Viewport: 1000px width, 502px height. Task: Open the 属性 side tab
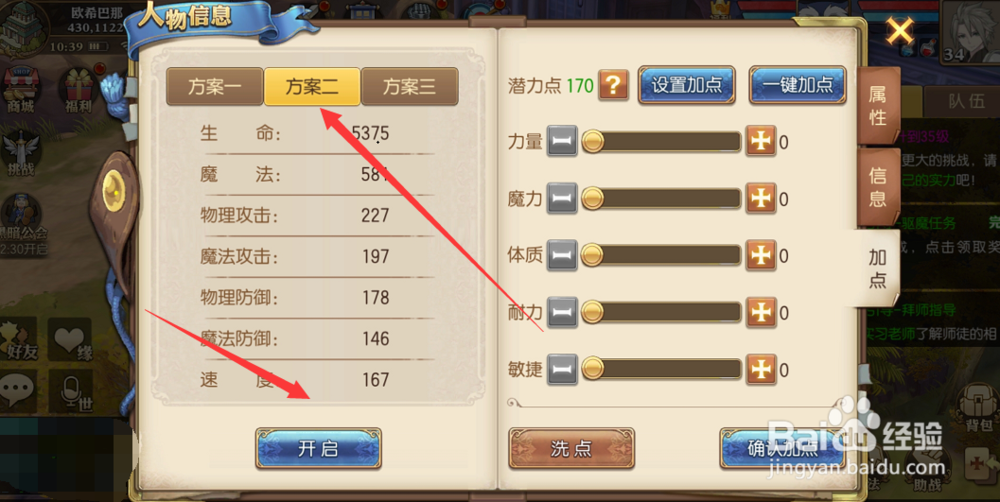(x=878, y=106)
